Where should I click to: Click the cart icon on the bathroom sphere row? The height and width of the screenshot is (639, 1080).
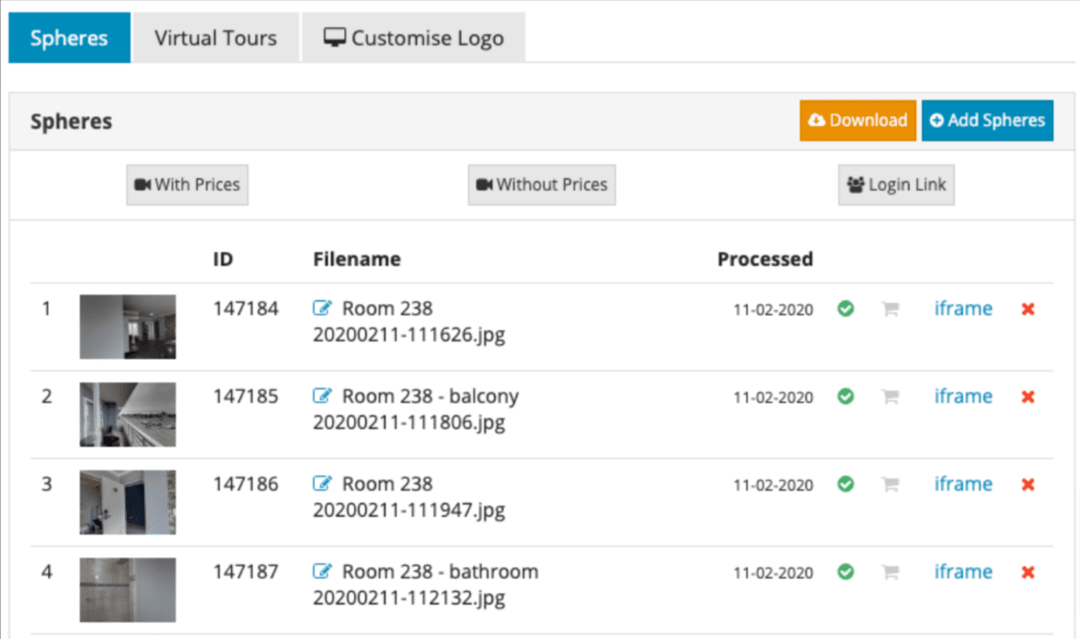pyautogui.click(x=890, y=571)
